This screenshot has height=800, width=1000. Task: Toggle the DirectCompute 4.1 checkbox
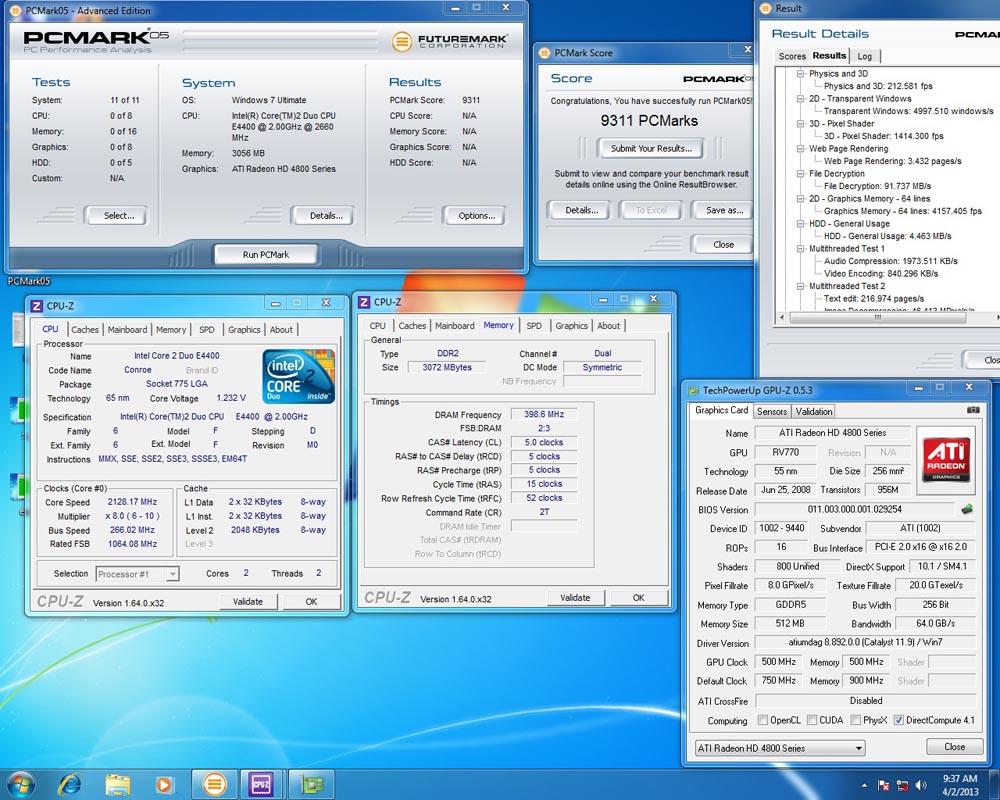[899, 720]
